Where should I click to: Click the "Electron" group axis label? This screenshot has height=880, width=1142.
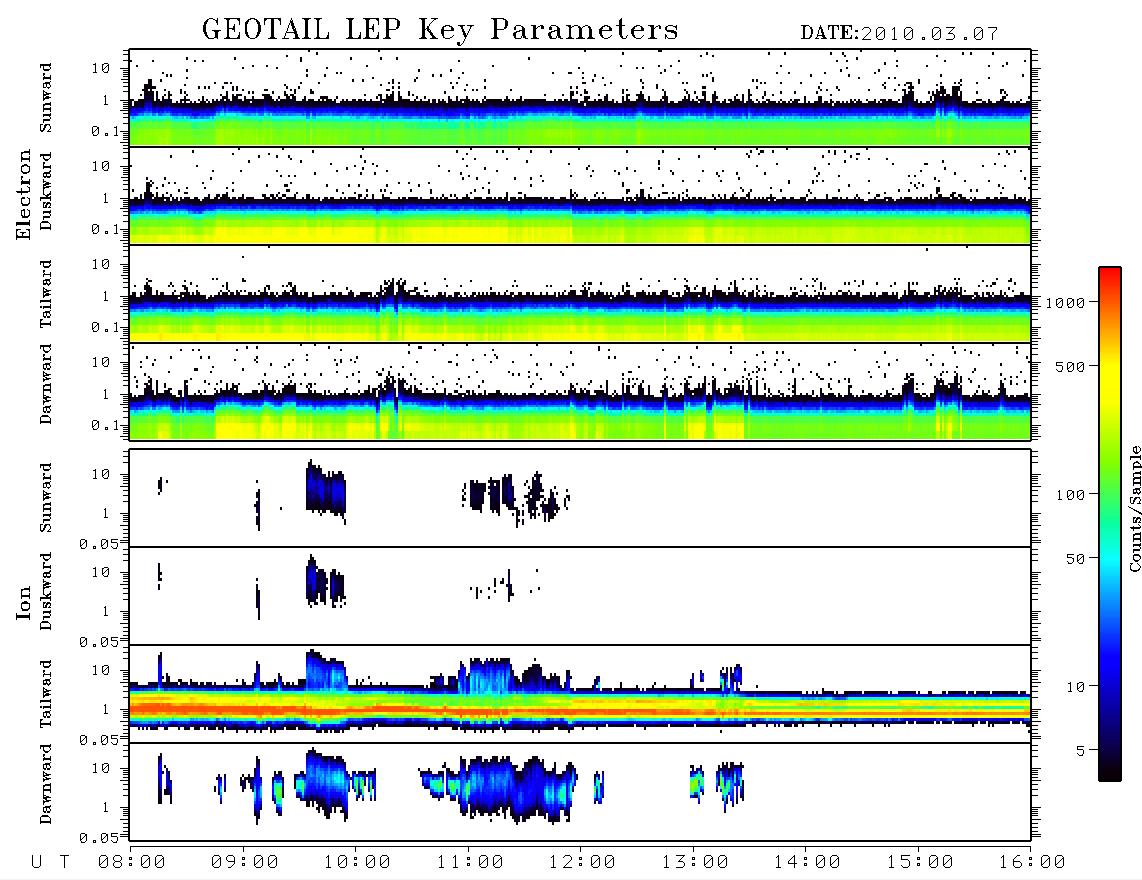(24, 195)
